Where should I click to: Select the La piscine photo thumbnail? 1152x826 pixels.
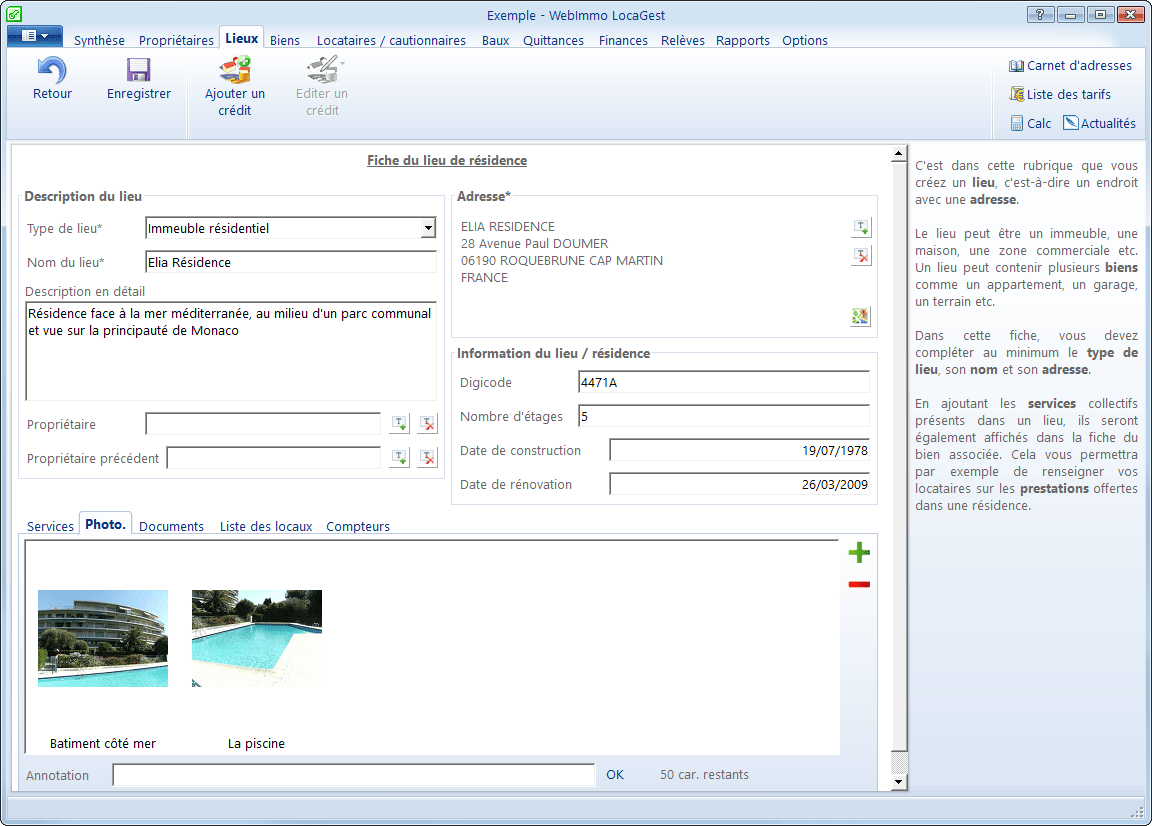[257, 638]
